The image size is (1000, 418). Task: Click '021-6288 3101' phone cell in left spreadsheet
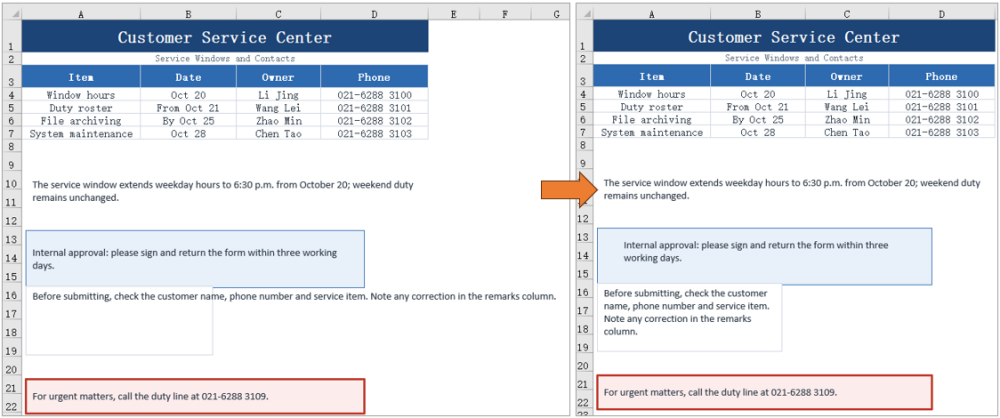tap(374, 108)
